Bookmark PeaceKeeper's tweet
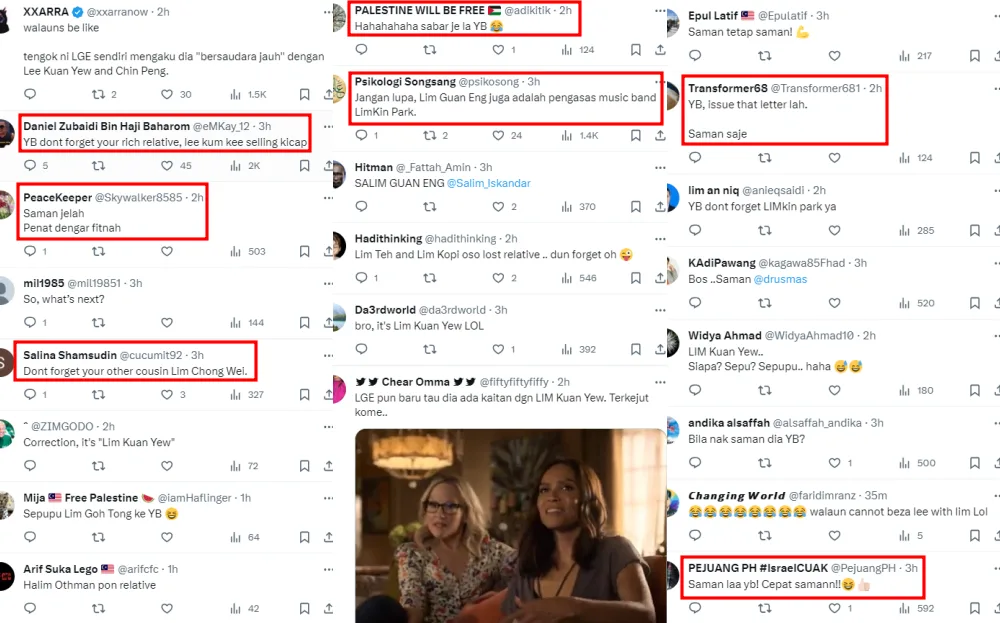This screenshot has width=1000, height=623. (x=304, y=252)
